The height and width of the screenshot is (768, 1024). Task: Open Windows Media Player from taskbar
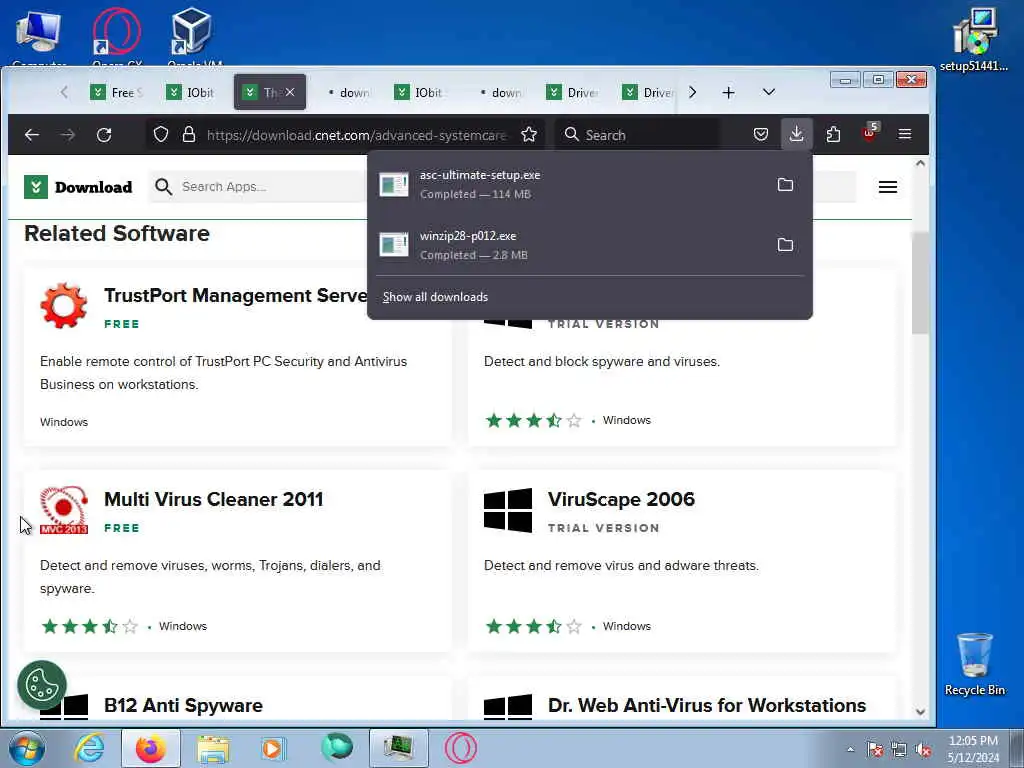(274, 748)
